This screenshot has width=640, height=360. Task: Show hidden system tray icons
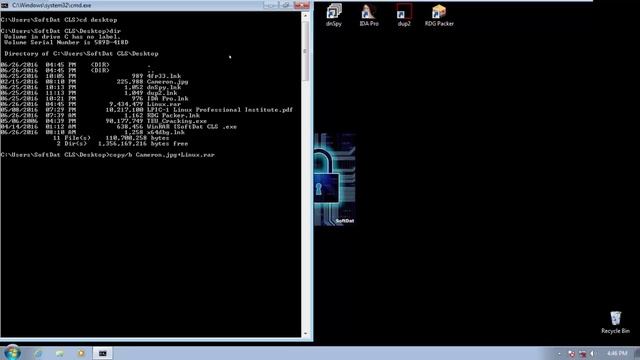pyautogui.click(x=559, y=353)
